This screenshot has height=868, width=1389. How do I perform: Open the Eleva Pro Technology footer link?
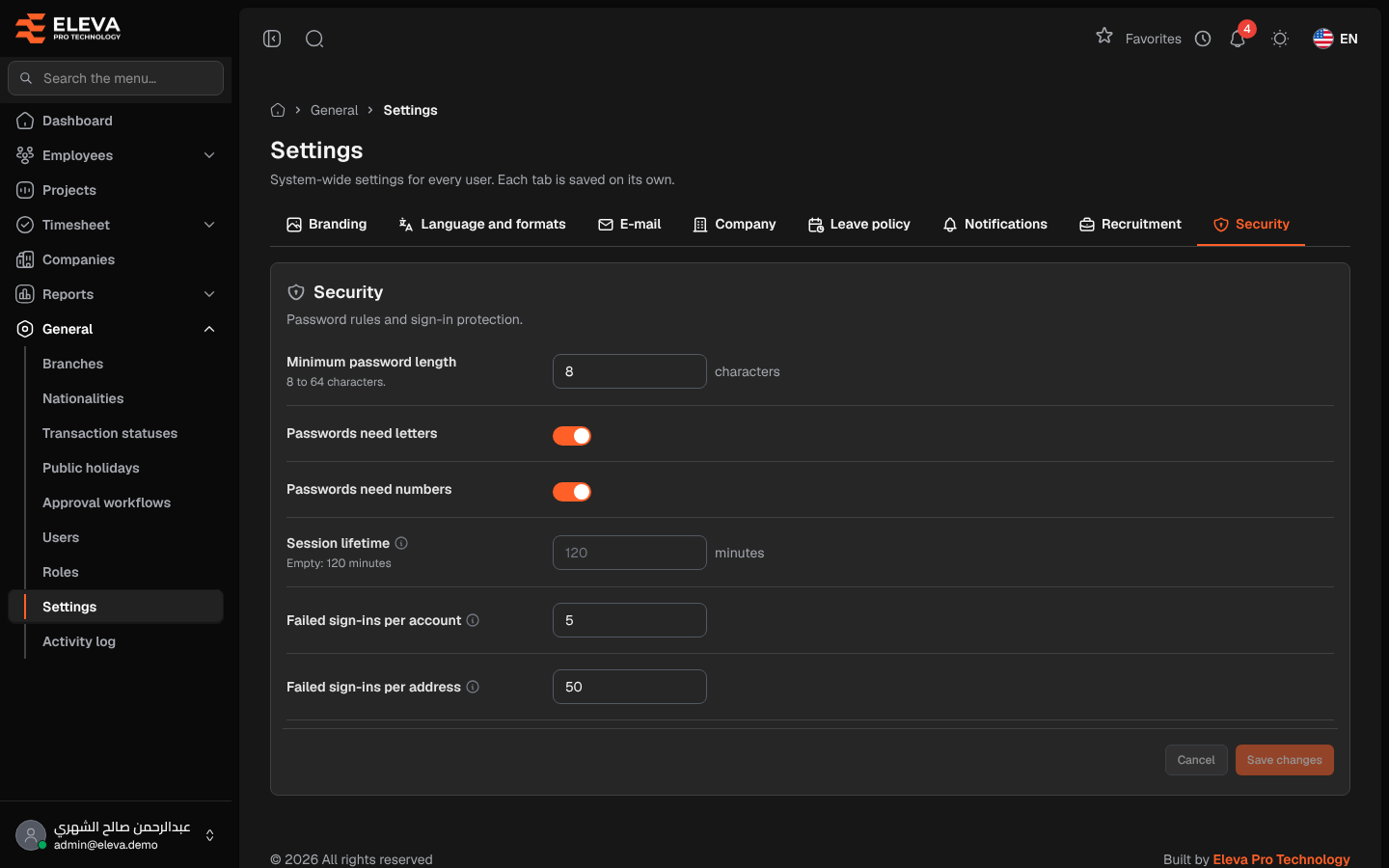pyautogui.click(x=1281, y=859)
